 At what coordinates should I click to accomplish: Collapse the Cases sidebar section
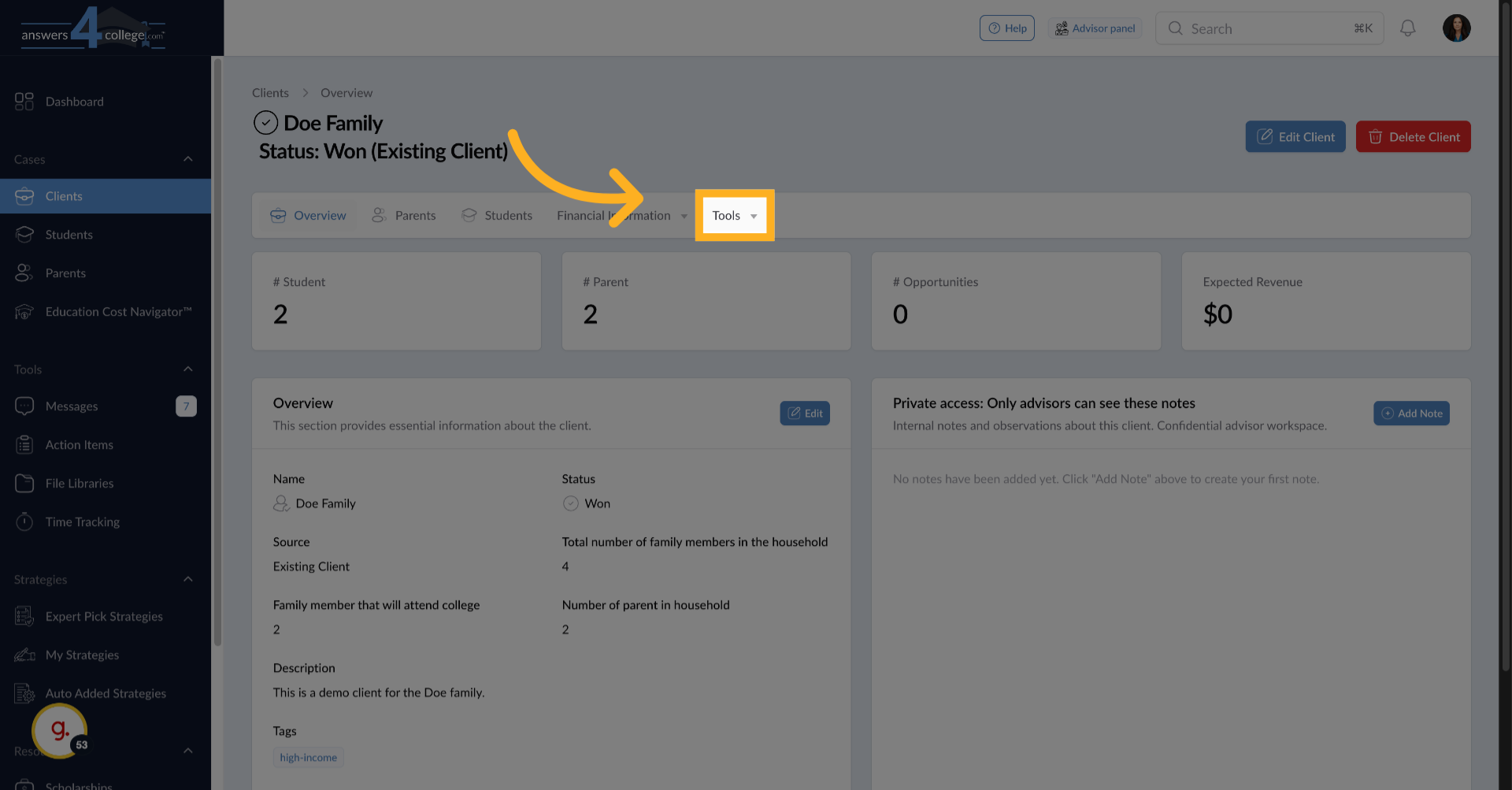(x=188, y=159)
